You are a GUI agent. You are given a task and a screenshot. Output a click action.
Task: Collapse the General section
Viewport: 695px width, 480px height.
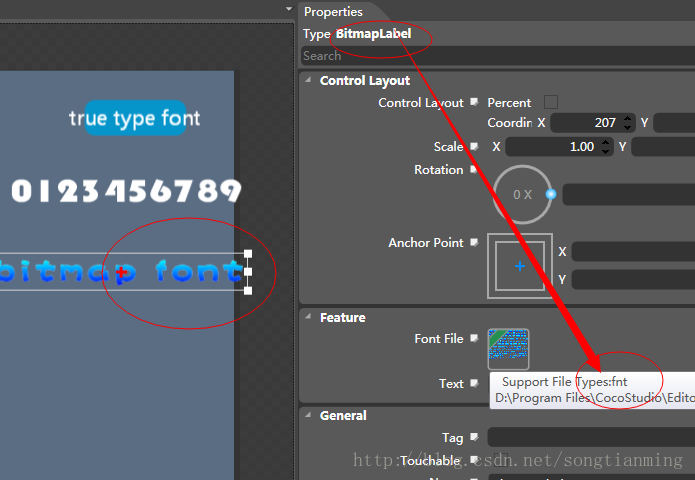(x=309, y=415)
